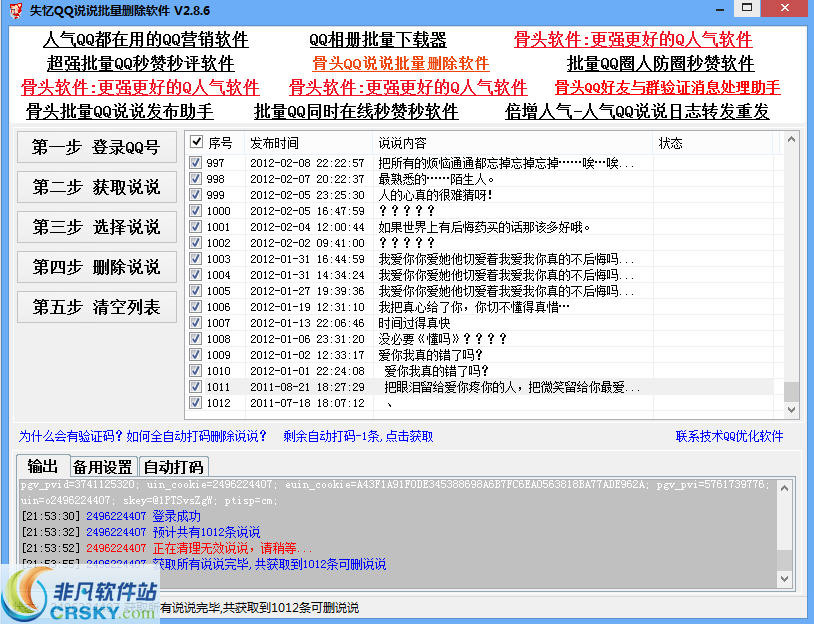This screenshot has width=814, height=624.
Task: Click red log line 正在清理无效说说,请稍等
Action: point(232,548)
